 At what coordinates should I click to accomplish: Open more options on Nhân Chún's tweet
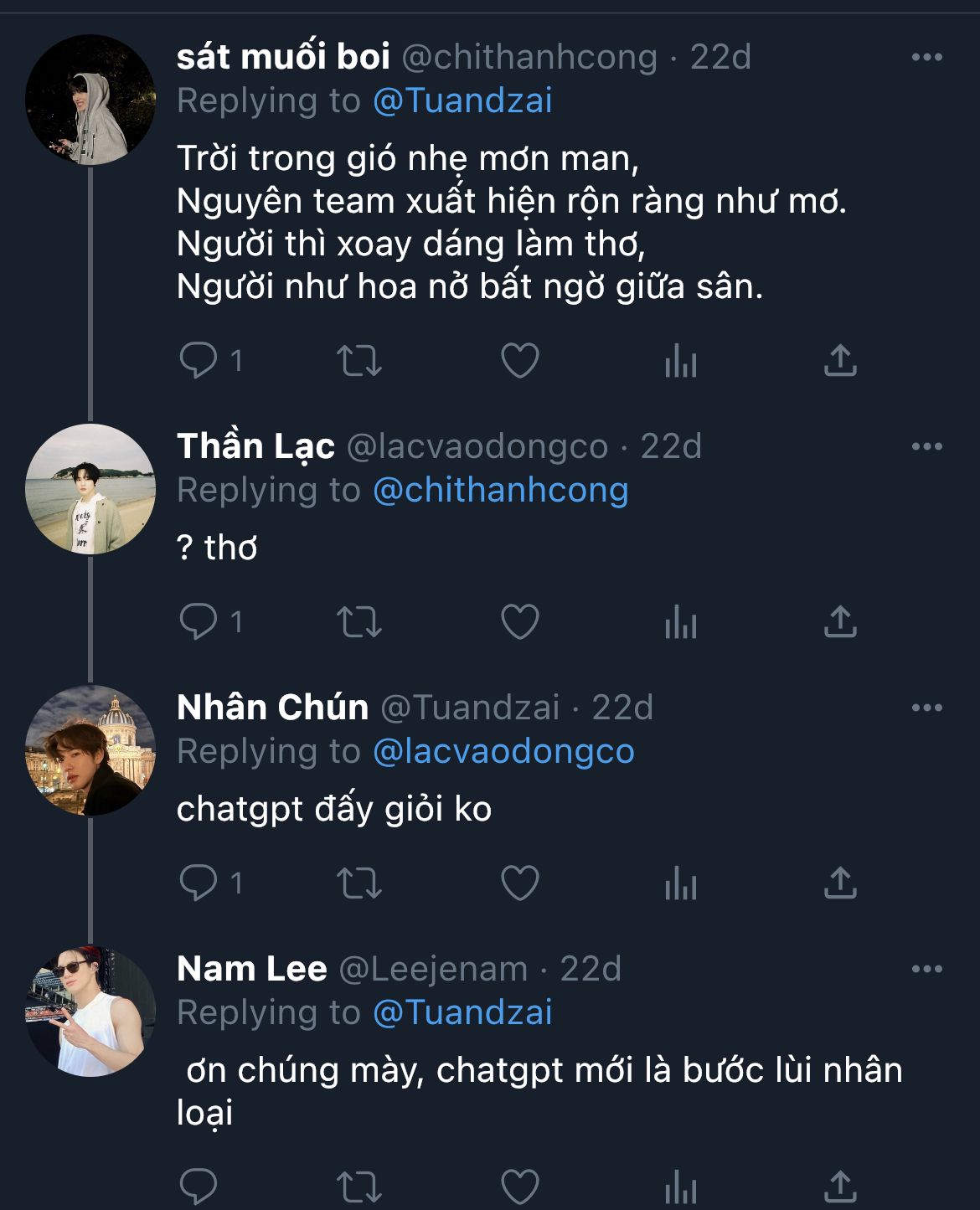(926, 708)
